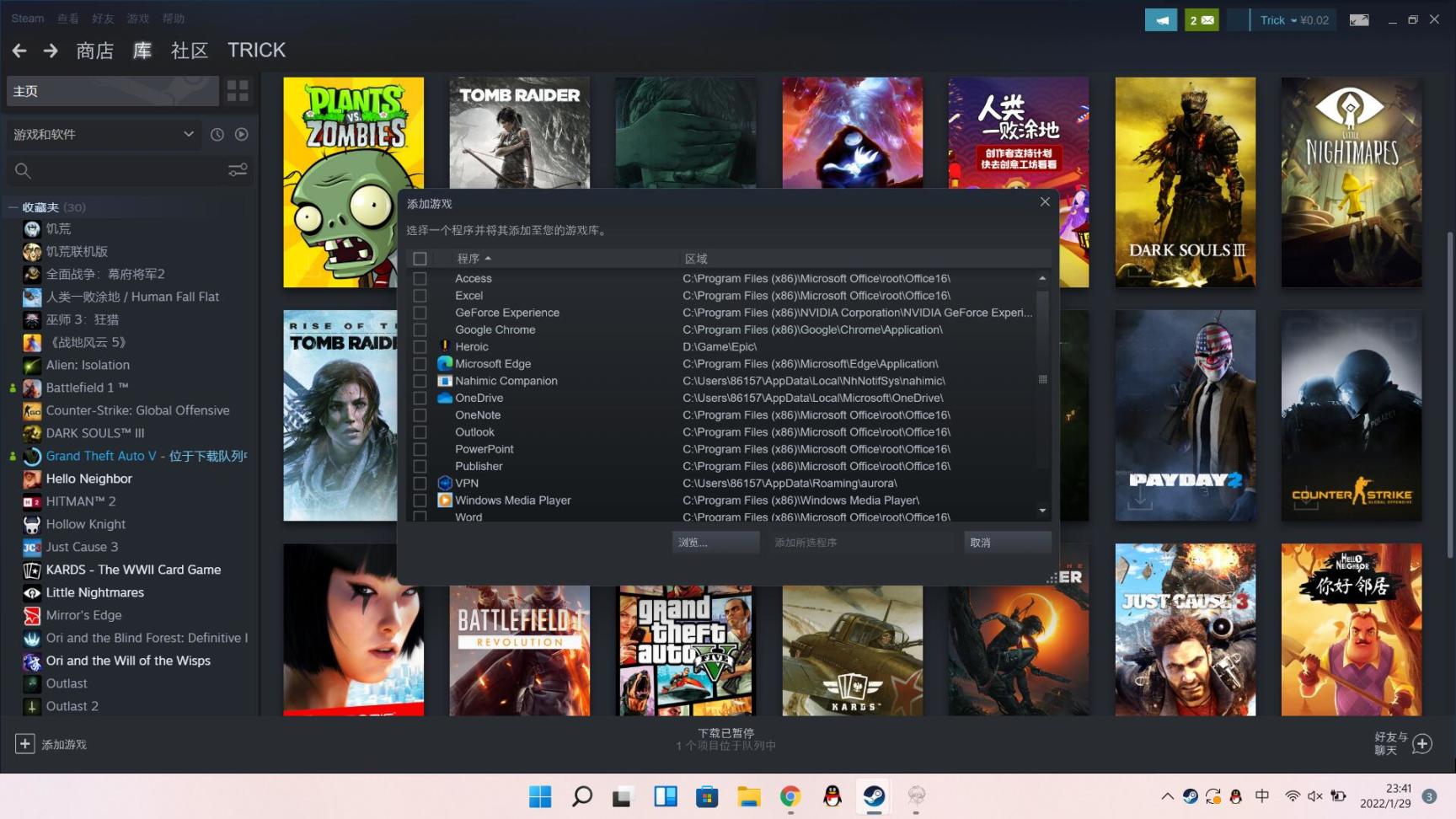
Task: Open the 查看 menu
Action: 68,19
